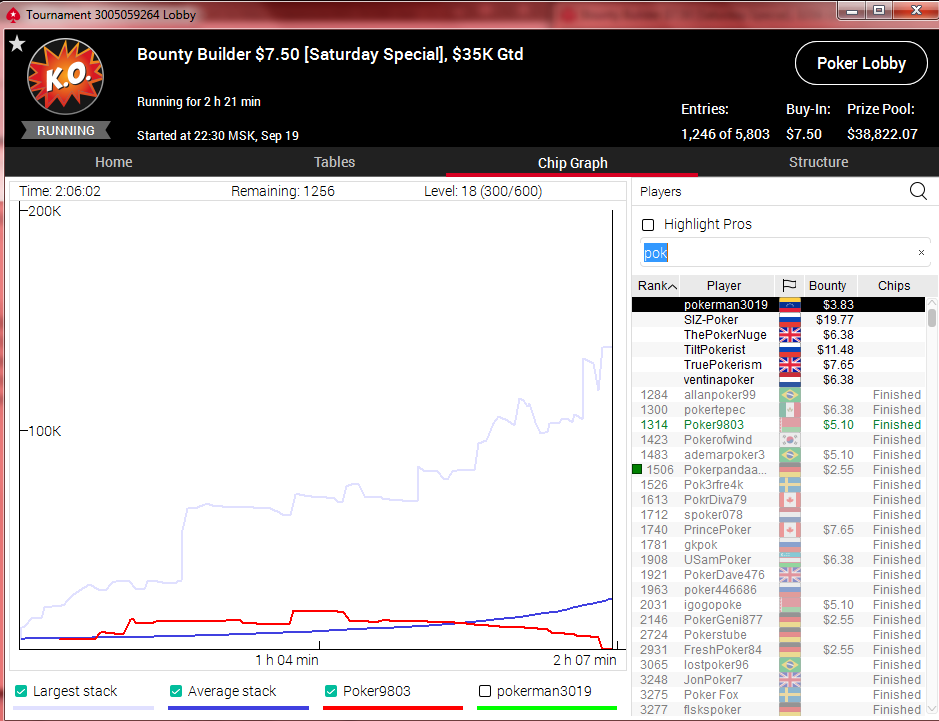Click the player list scrollbar thumb
Screen dimensions: 939x721
(931, 317)
